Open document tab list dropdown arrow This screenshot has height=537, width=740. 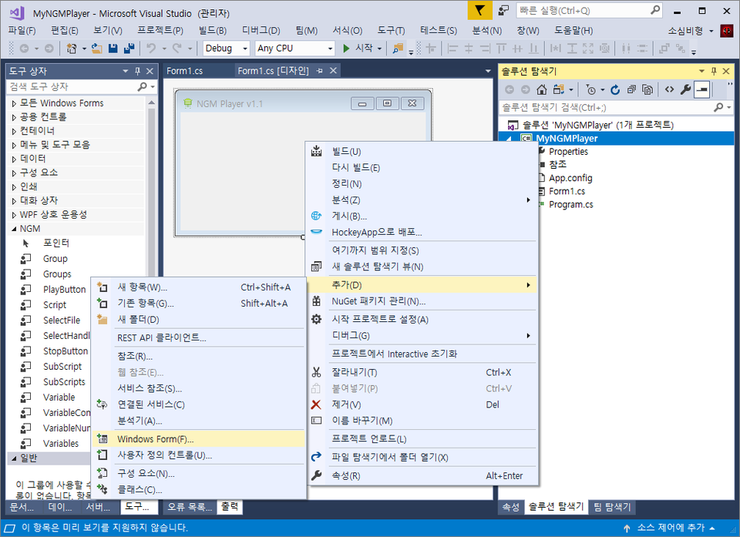tap(488, 71)
